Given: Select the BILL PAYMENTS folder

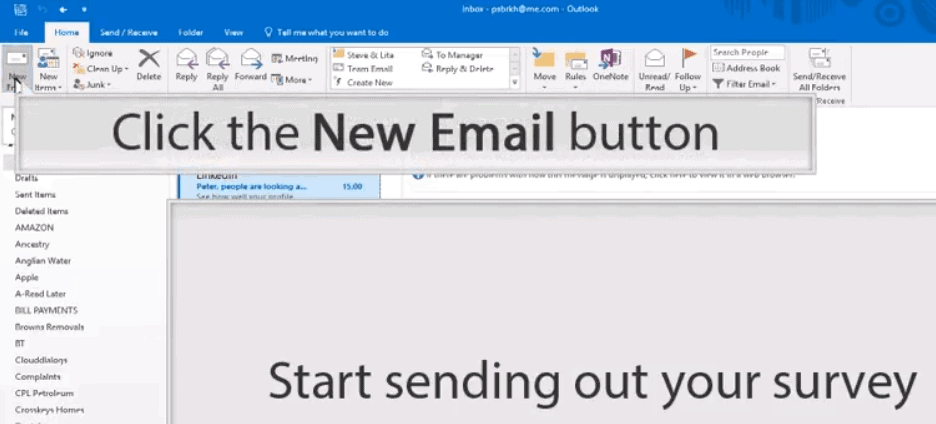Looking at the screenshot, I should [x=47, y=311].
